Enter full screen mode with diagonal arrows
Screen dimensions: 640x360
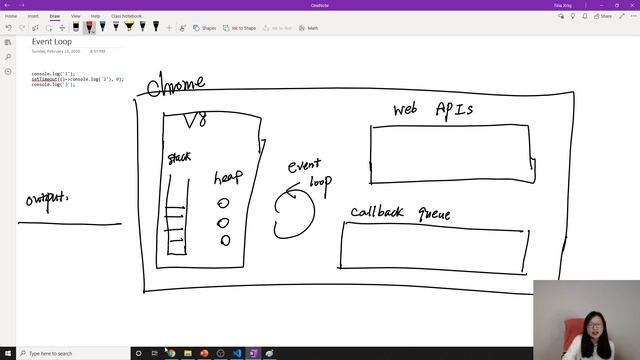(x=622, y=16)
